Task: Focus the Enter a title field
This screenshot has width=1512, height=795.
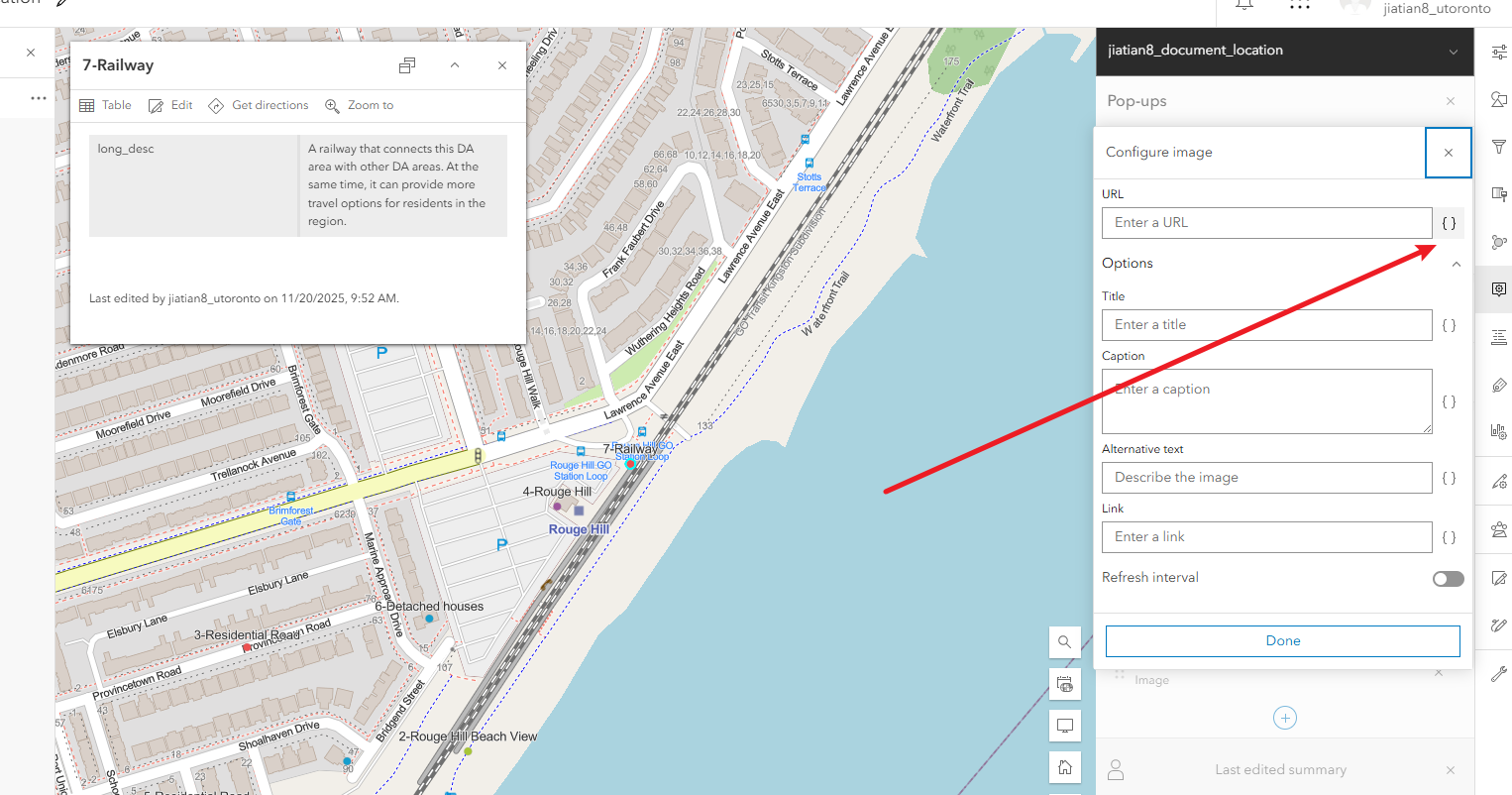Action: point(1267,325)
